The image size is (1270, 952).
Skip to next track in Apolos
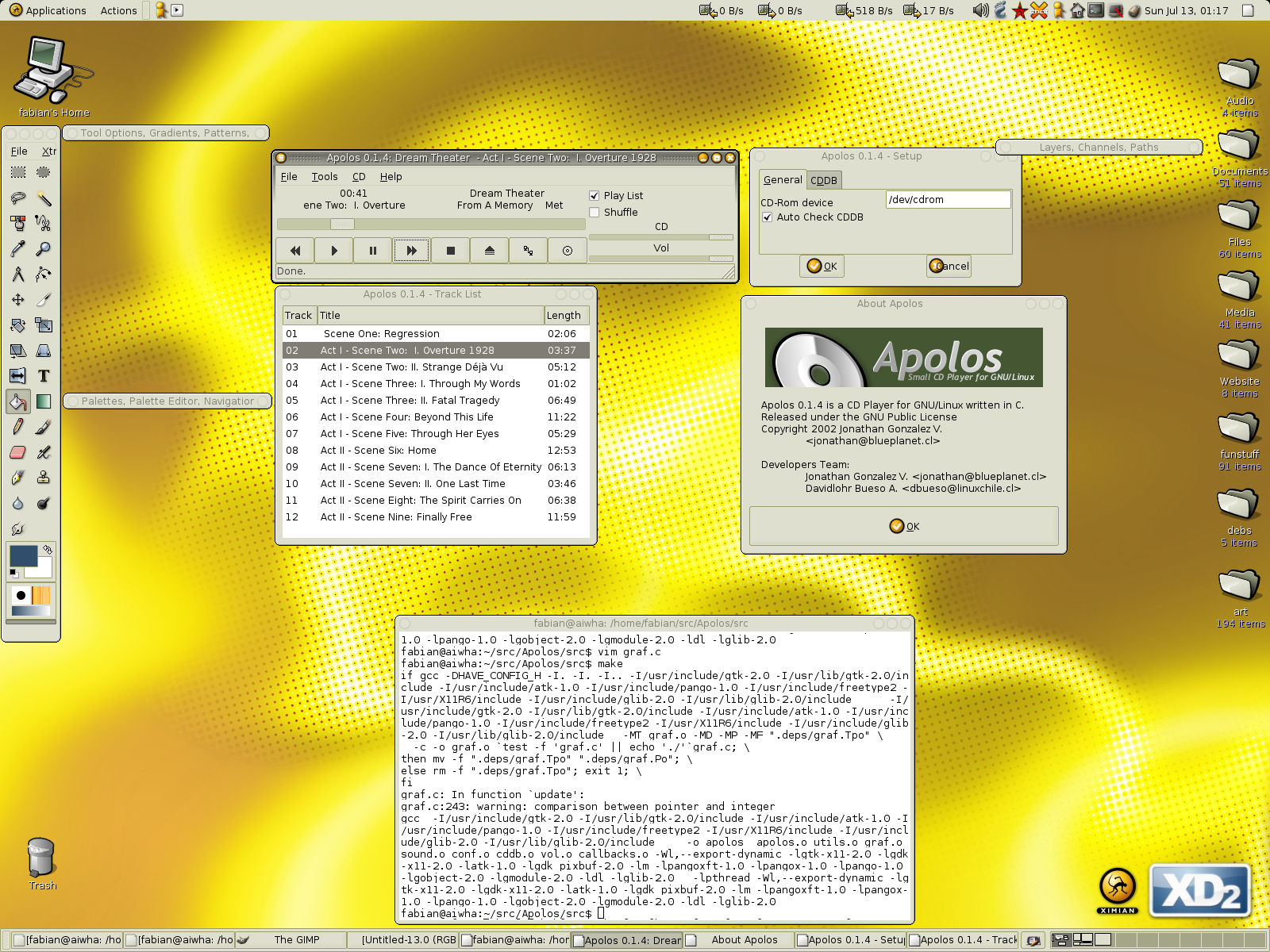[411, 251]
